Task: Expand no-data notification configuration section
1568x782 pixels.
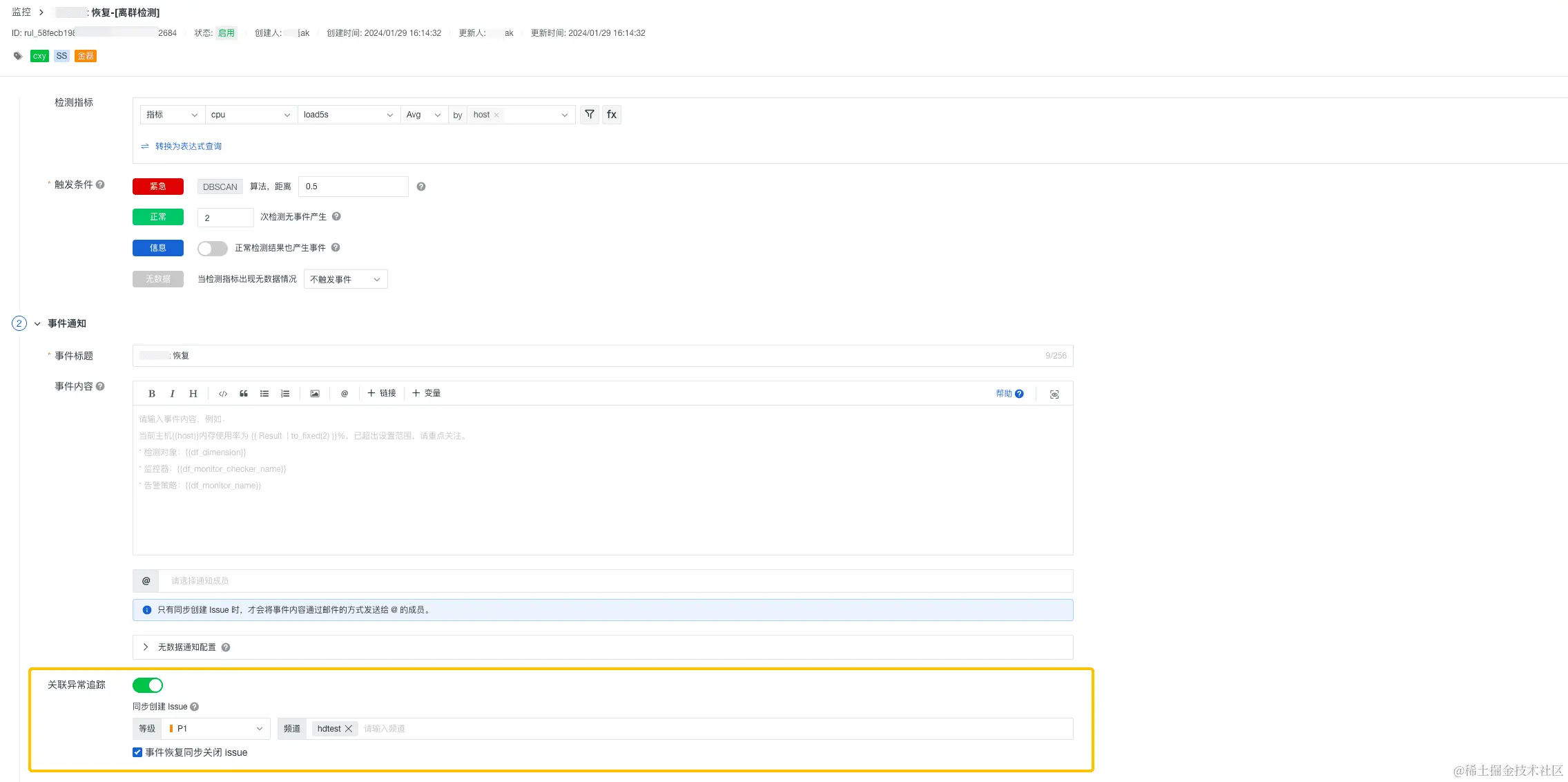Action: 146,647
